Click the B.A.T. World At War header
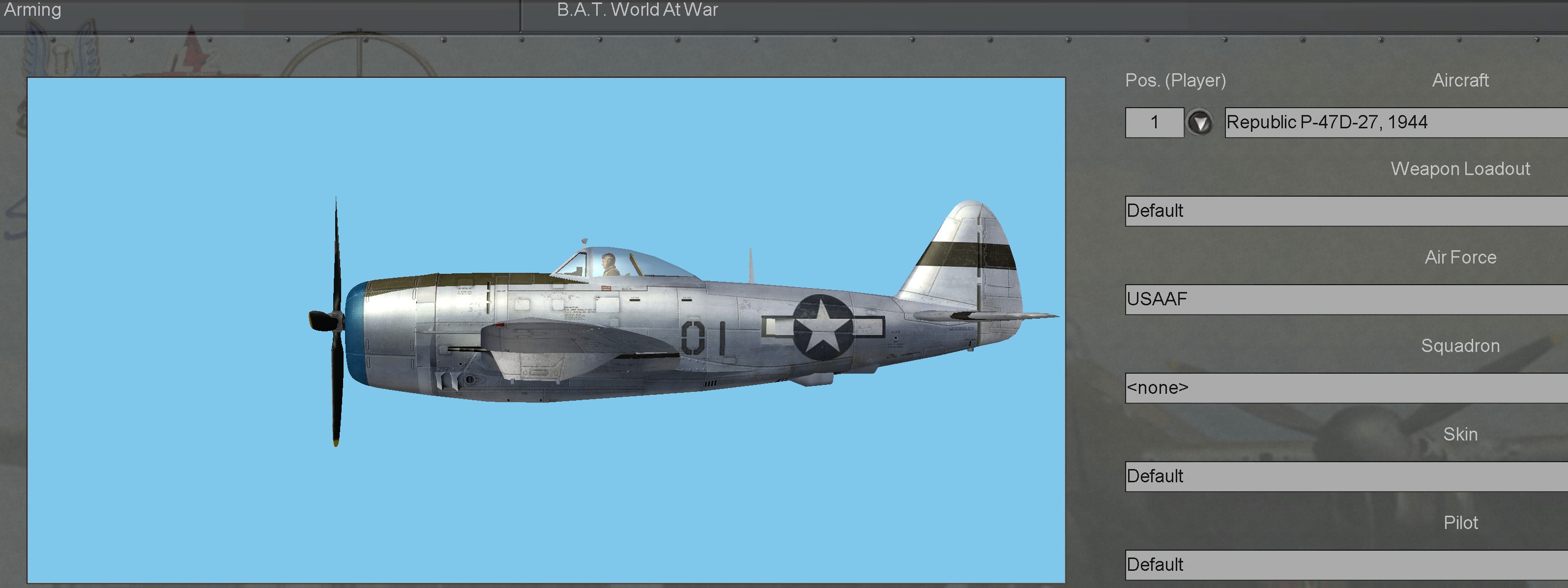This screenshot has width=1568, height=588. tap(637, 10)
